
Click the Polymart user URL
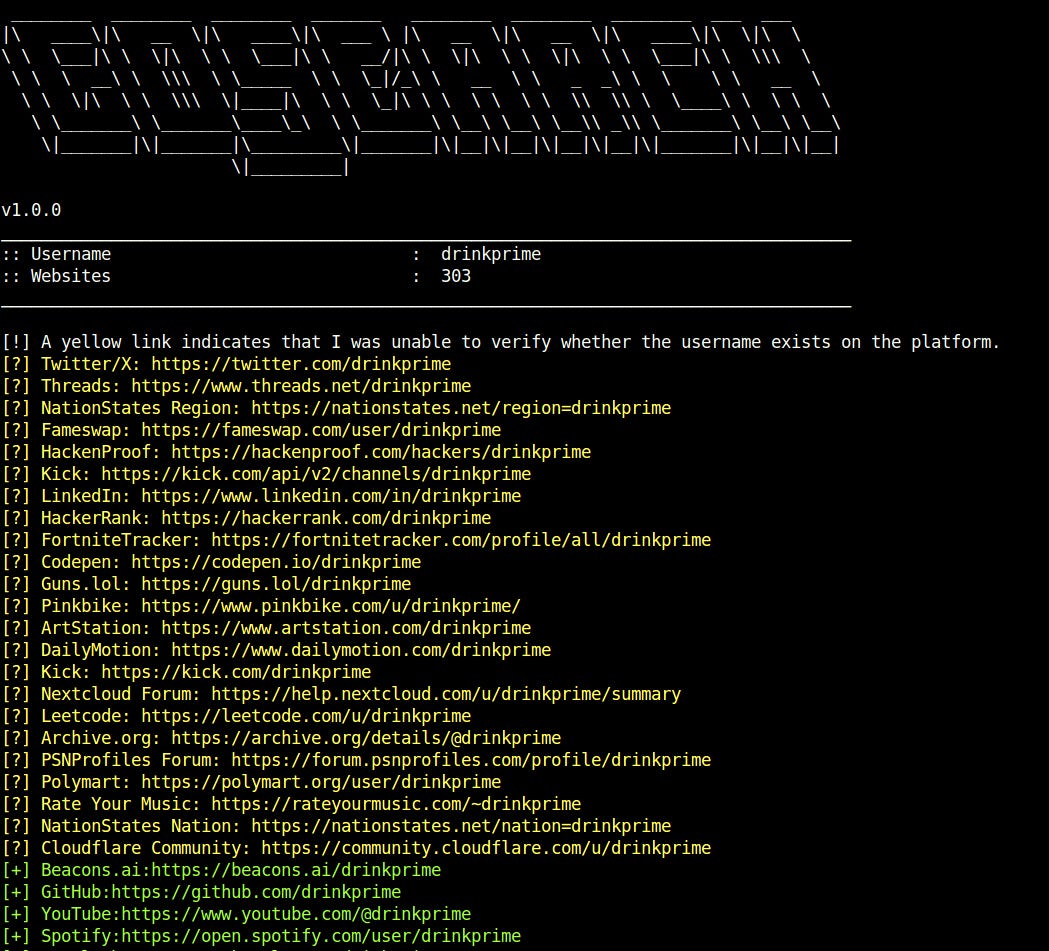(321, 782)
